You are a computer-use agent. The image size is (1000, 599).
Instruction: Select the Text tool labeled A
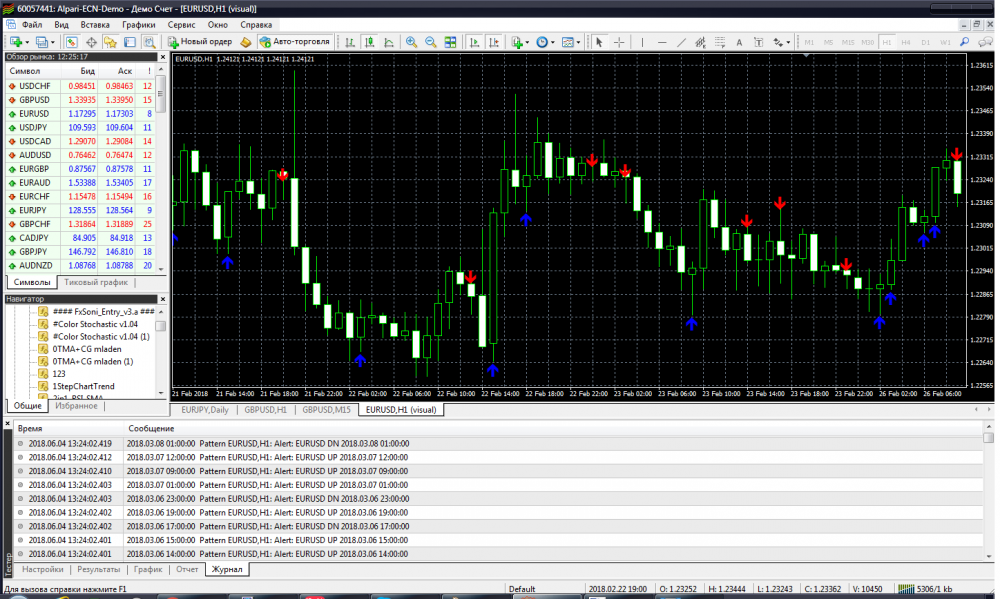[x=739, y=42]
